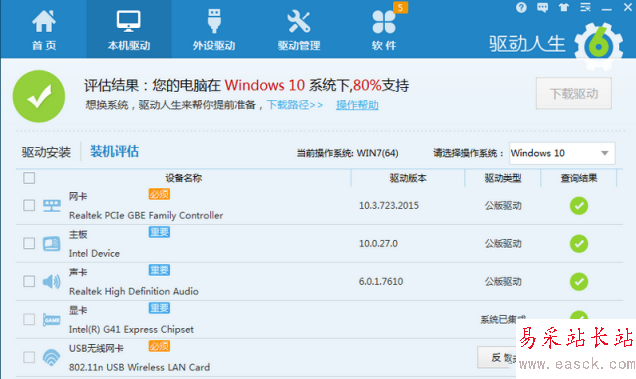Click green result check for 主板 row
The image size is (636, 379).
coord(579,243)
